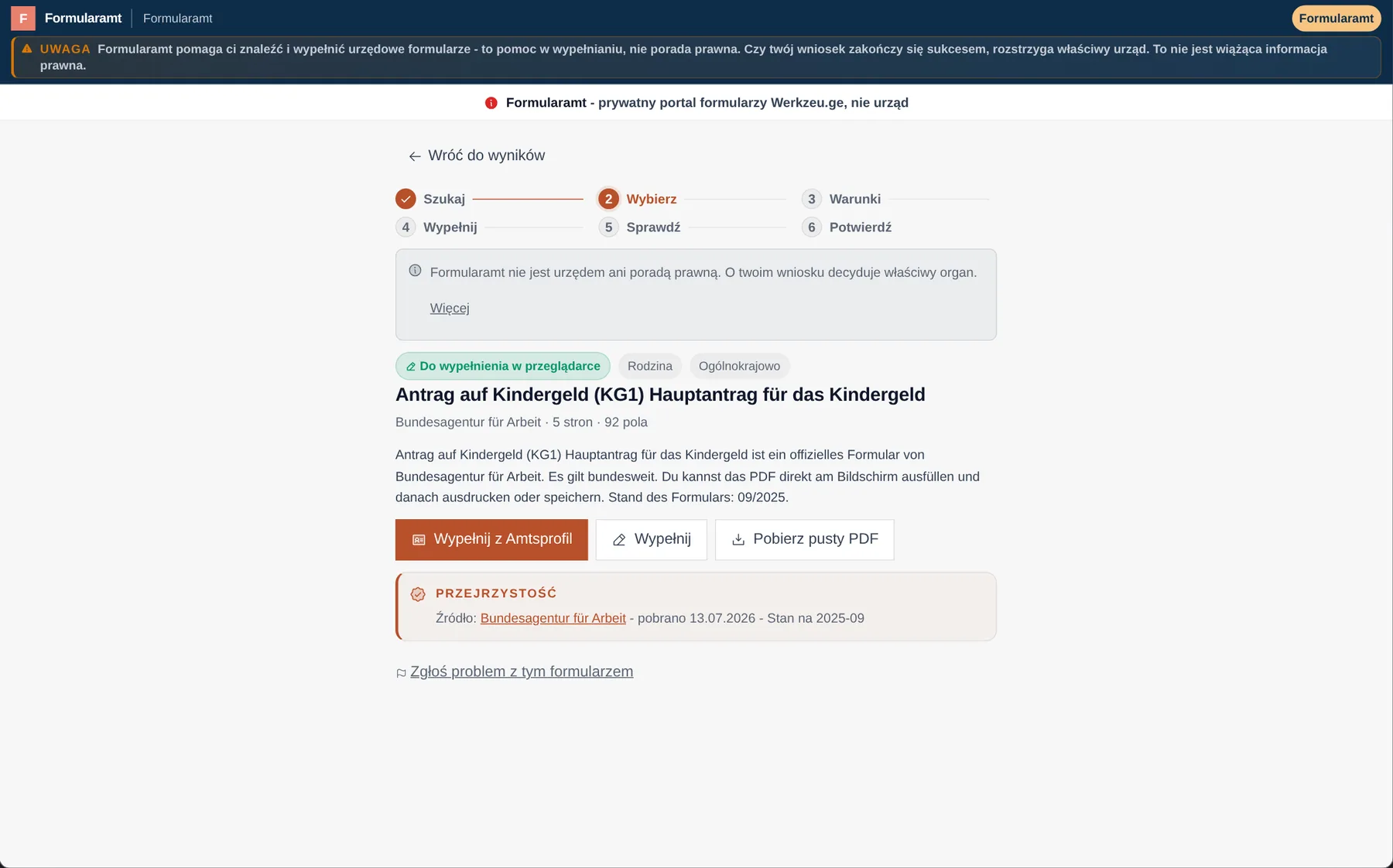This screenshot has width=1393, height=868.
Task: Click the completed checkmark circle for Szukaj
Action: click(x=406, y=199)
